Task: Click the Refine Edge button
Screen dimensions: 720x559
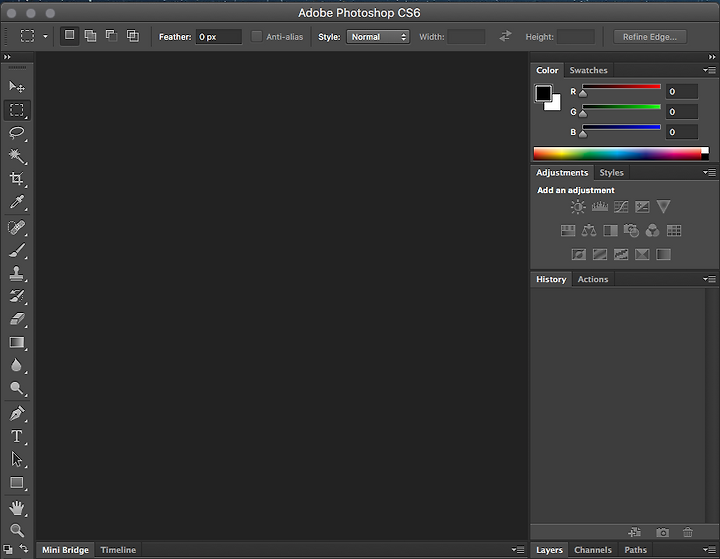Action: click(x=650, y=37)
